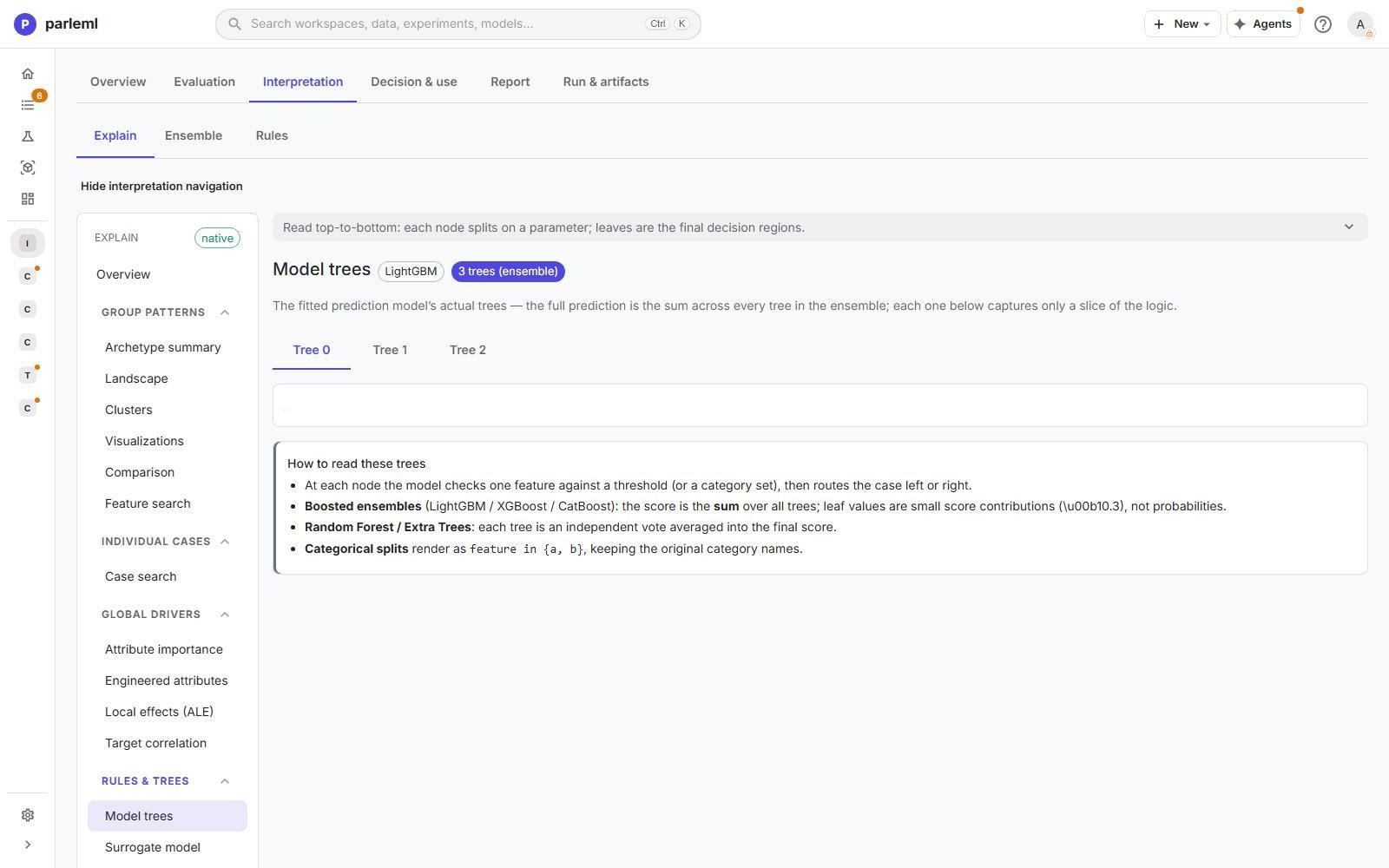The width and height of the screenshot is (1389, 868).
Task: Open the settings gear in sidebar
Action: point(28,815)
